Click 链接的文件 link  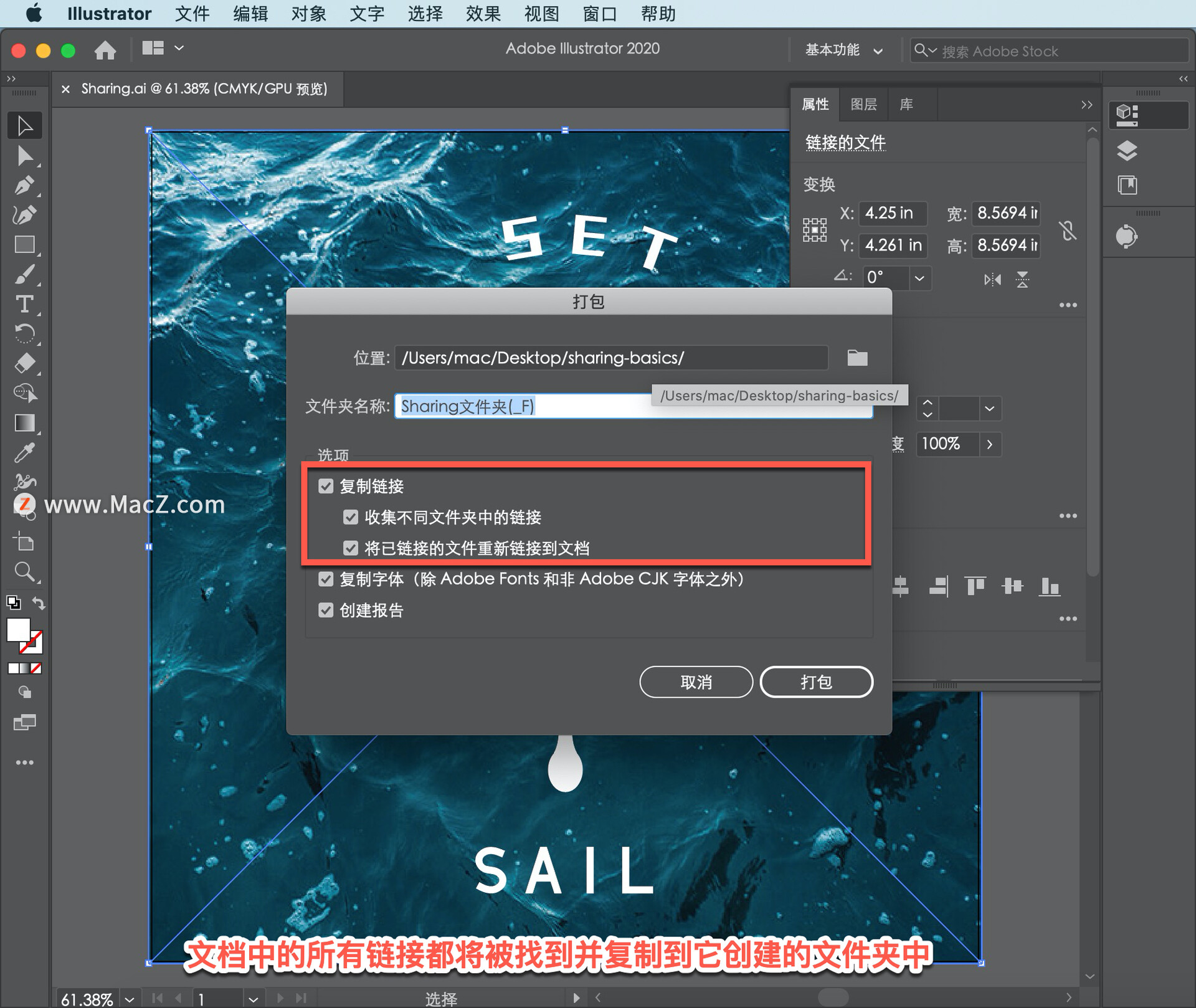(x=845, y=143)
